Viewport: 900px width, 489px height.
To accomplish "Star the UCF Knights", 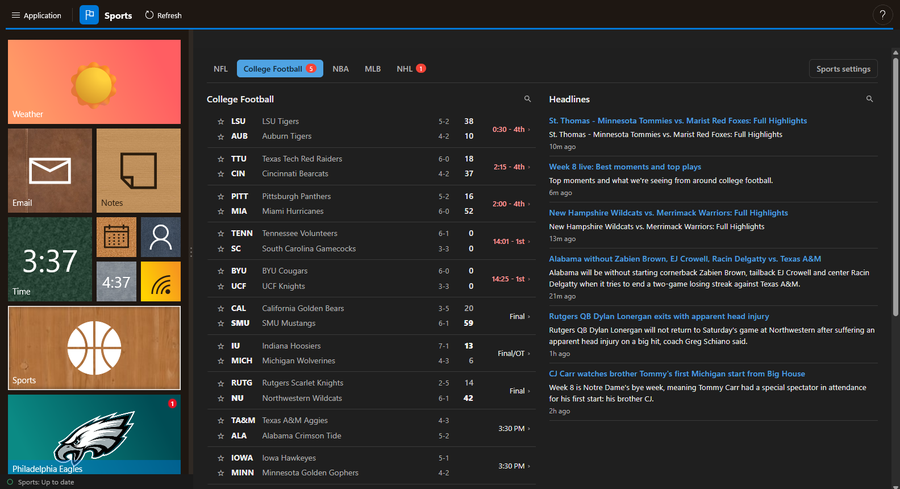I will tap(220, 286).
